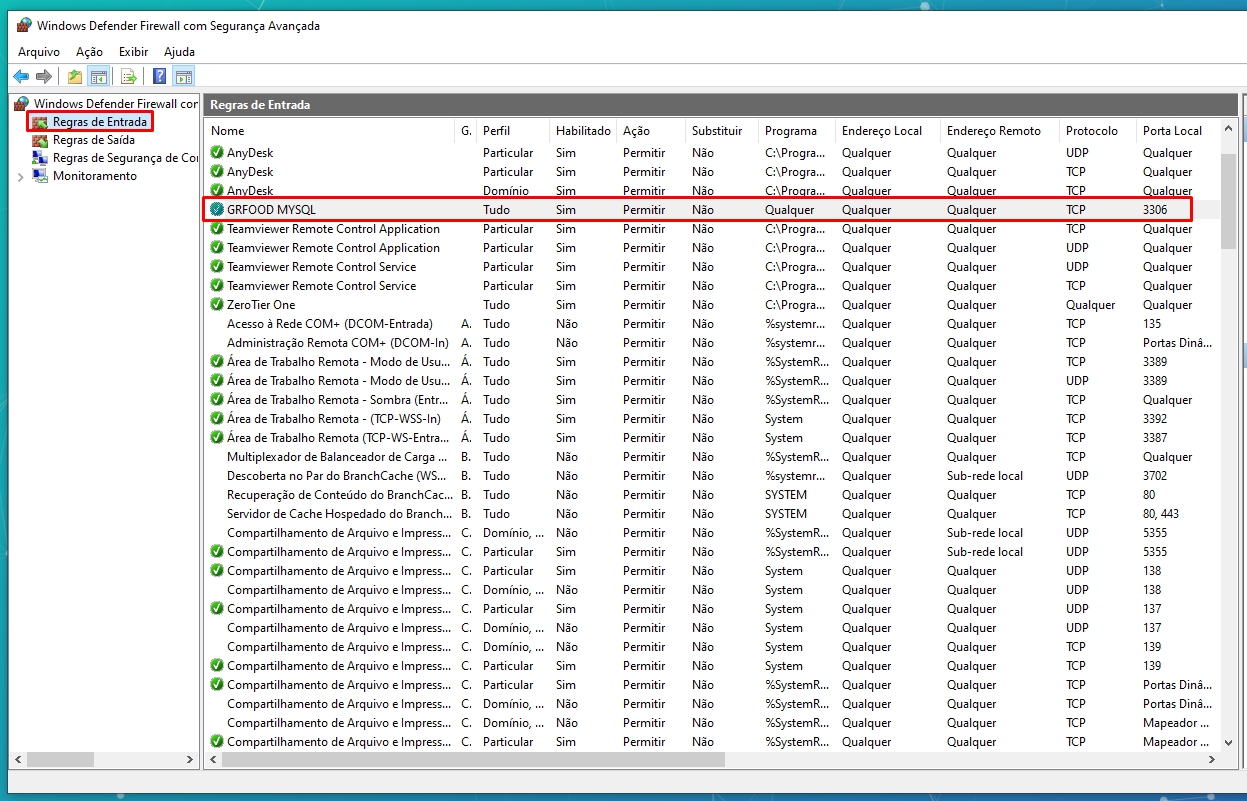
Task: Toggle the Show/Hide Console Tree icon
Action: coord(98,76)
